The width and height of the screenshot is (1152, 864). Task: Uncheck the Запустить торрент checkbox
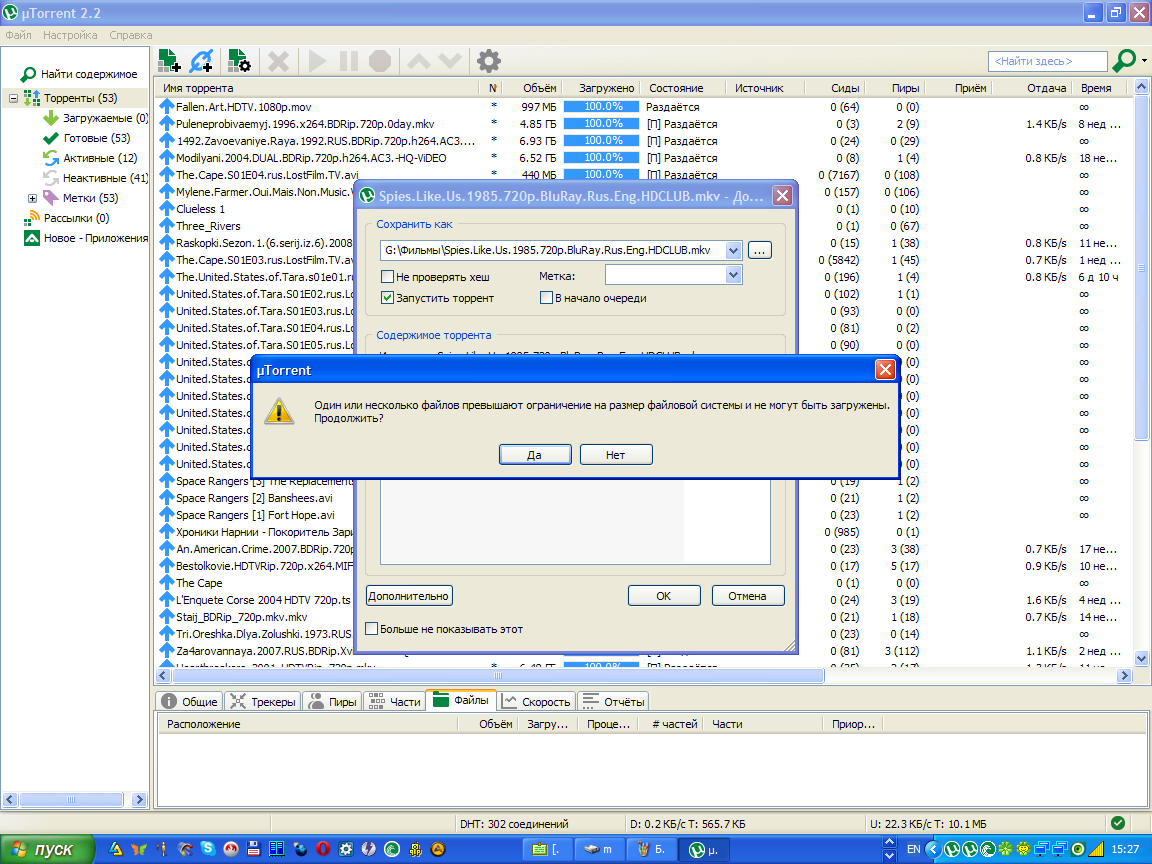[x=387, y=298]
